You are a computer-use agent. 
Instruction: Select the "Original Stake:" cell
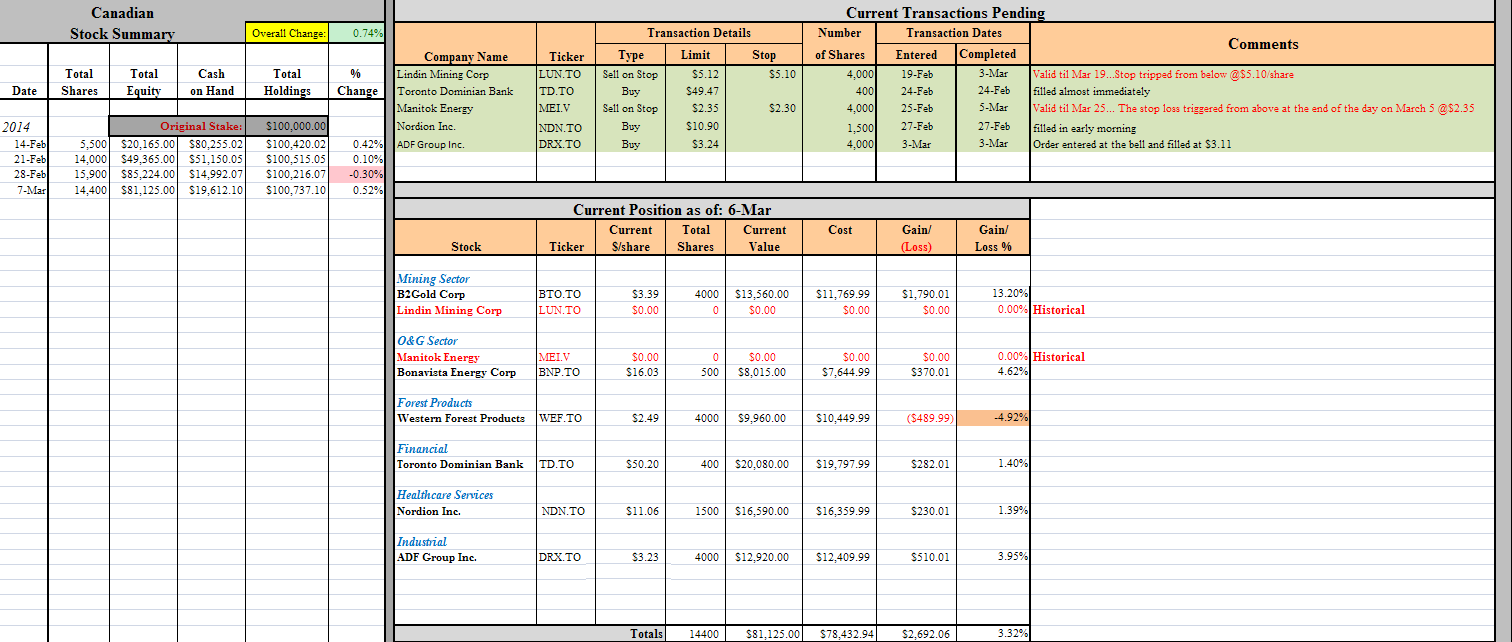point(177,126)
